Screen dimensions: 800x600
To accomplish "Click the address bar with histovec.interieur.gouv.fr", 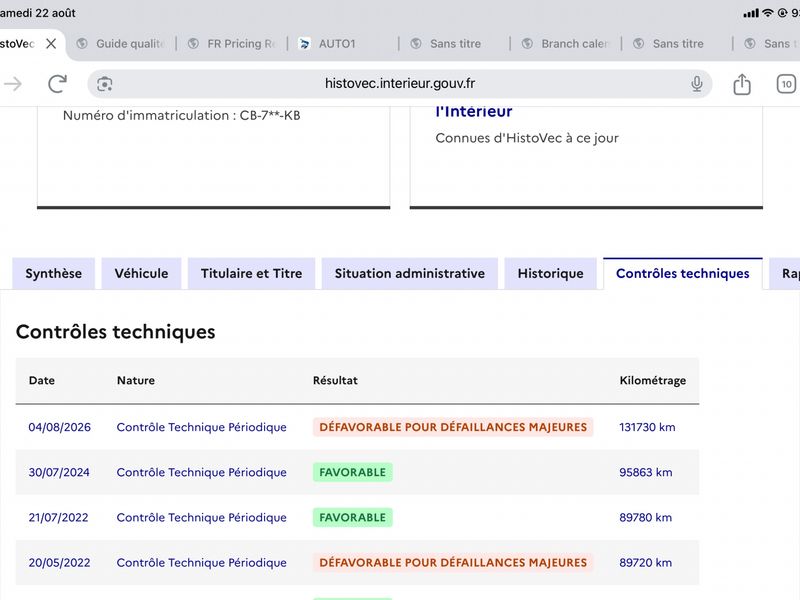I will (x=399, y=84).
